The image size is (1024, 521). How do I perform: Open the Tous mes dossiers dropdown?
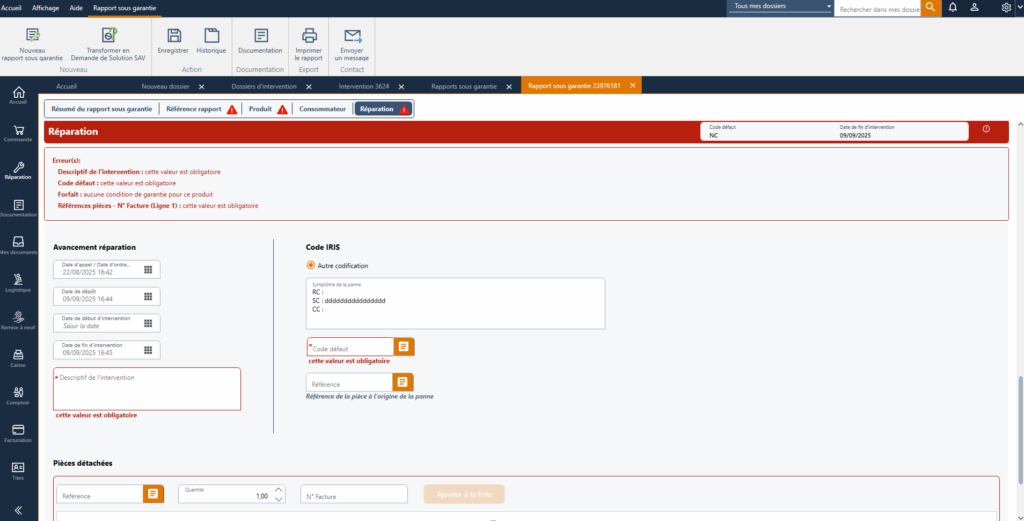[x=781, y=7]
